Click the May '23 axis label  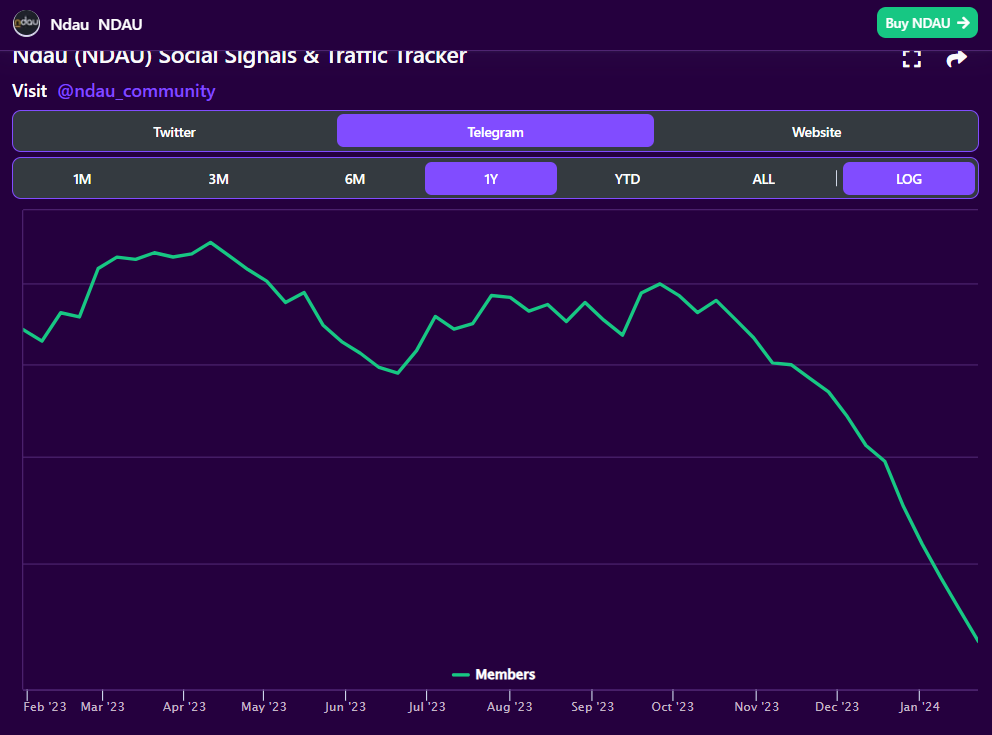pyautogui.click(x=264, y=707)
